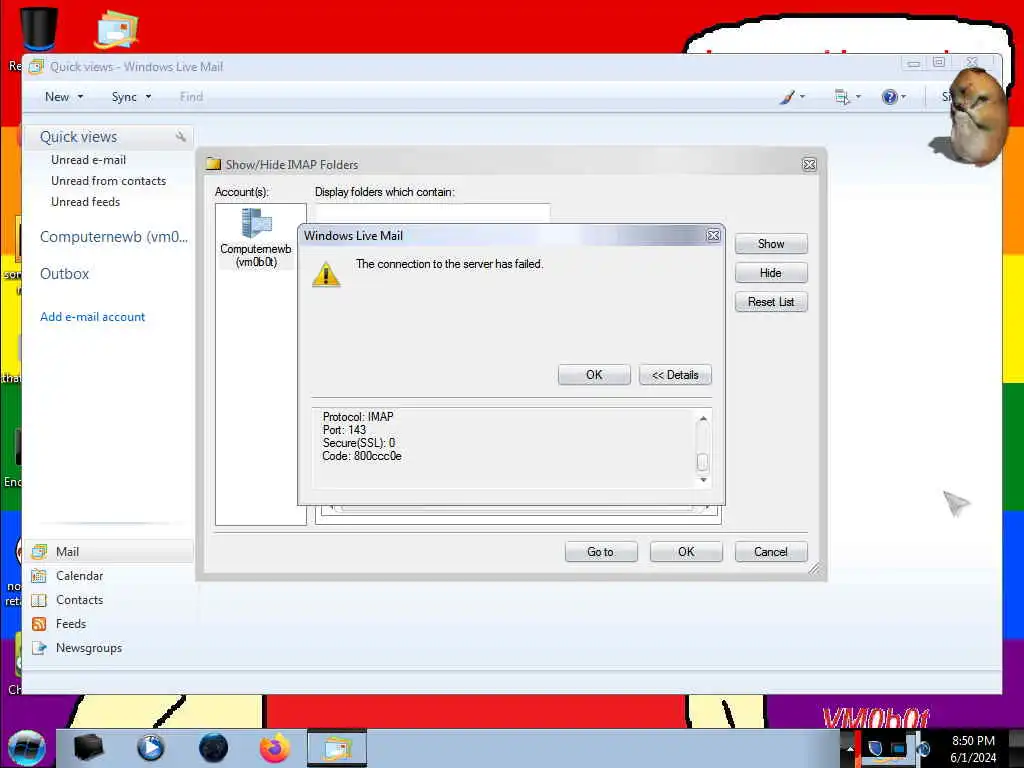Cancel the Show/Hide IMAP Folders dialog
The width and height of the screenshot is (1024, 768).
click(x=771, y=552)
